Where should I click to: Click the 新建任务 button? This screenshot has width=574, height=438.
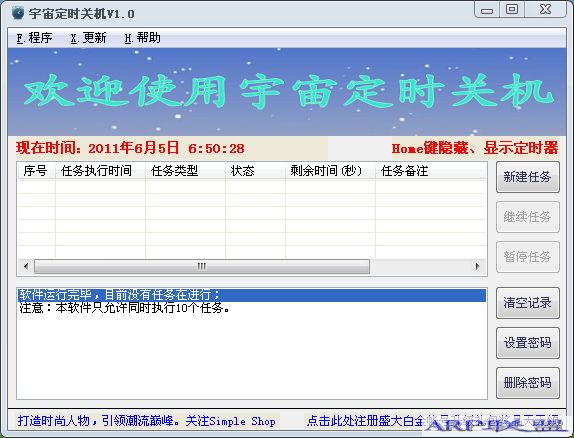[x=528, y=177]
